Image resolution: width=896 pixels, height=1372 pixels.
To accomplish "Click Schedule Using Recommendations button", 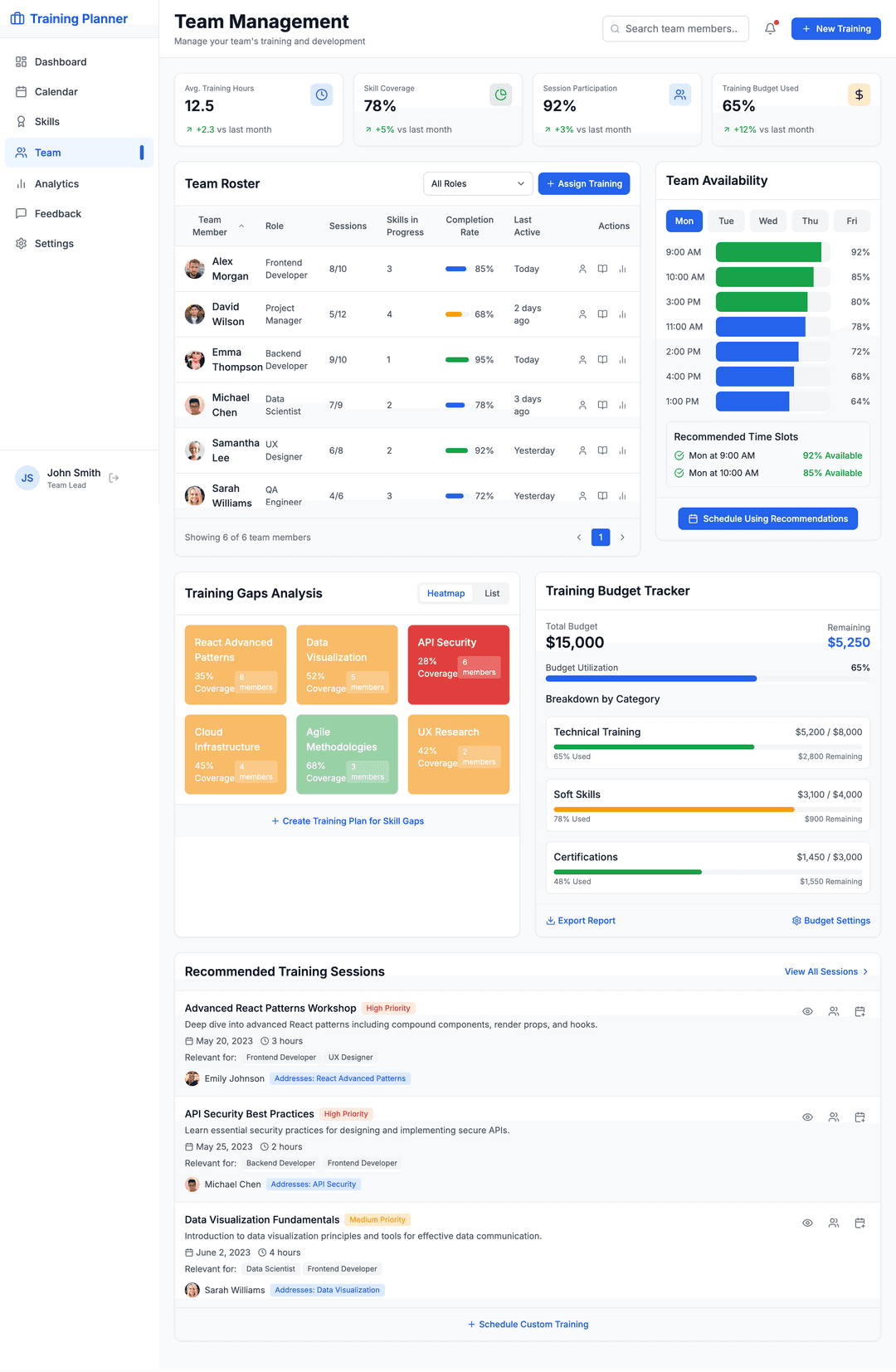I will [767, 518].
